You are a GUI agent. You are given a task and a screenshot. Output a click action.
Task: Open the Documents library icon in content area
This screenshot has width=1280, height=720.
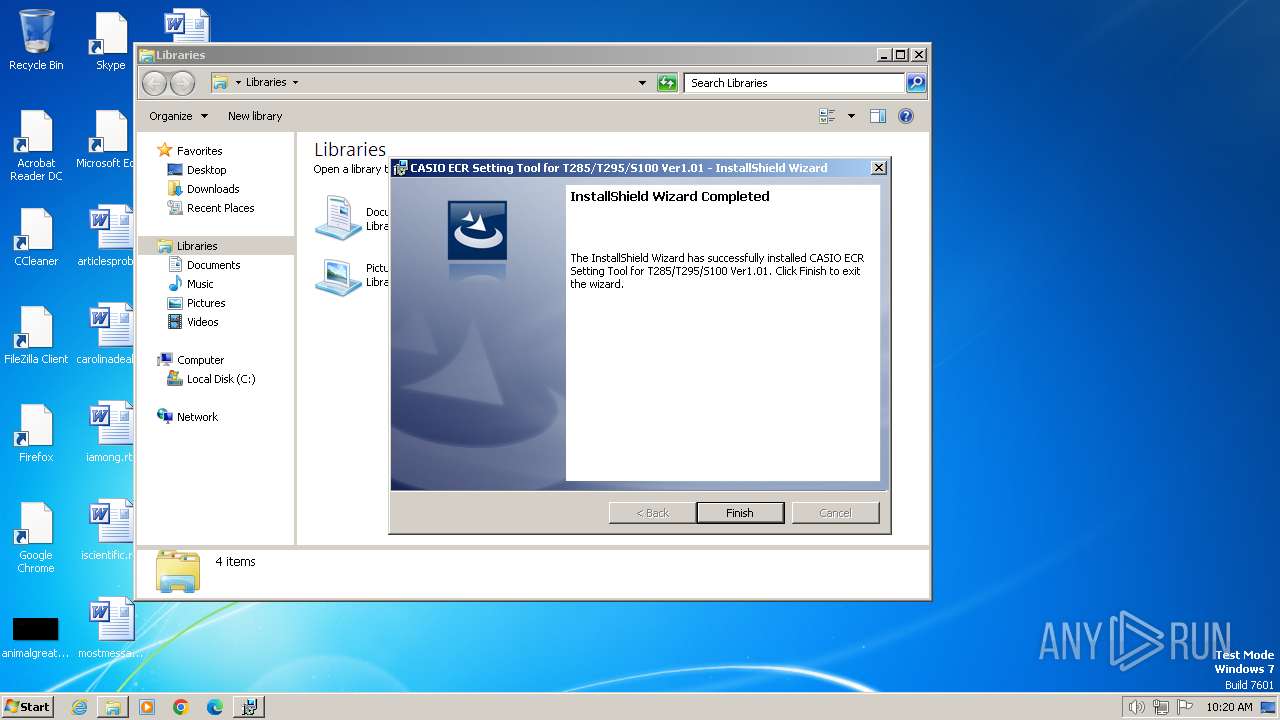(x=338, y=218)
